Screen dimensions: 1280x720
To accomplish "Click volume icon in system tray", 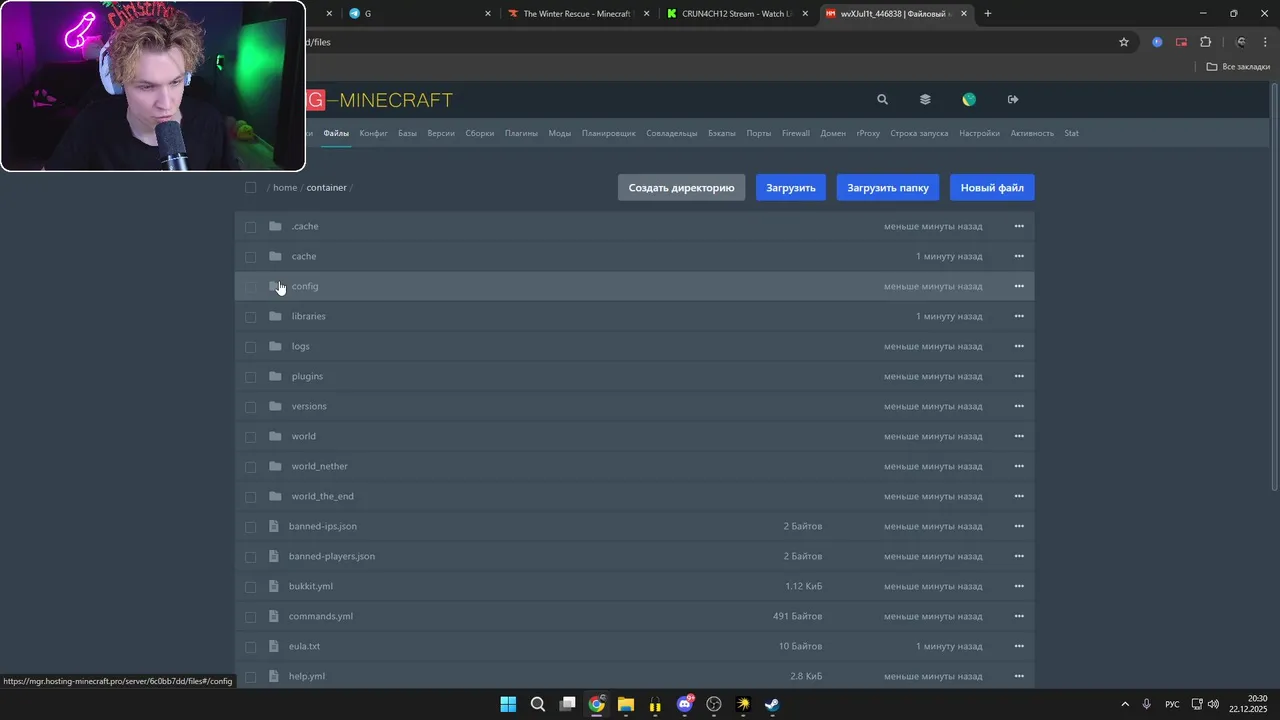I will click(1213, 704).
